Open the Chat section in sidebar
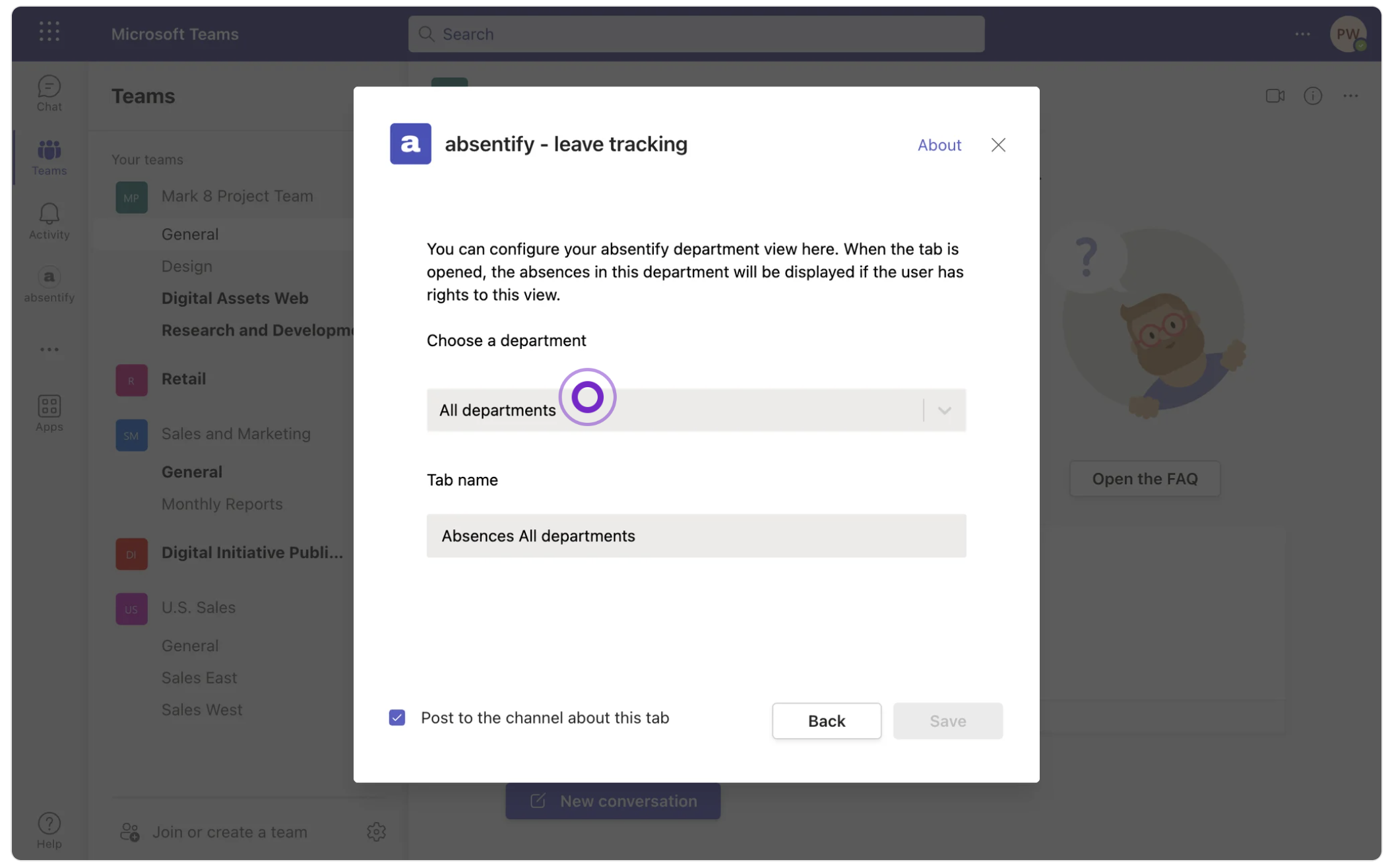The image size is (1392, 868). [49, 94]
